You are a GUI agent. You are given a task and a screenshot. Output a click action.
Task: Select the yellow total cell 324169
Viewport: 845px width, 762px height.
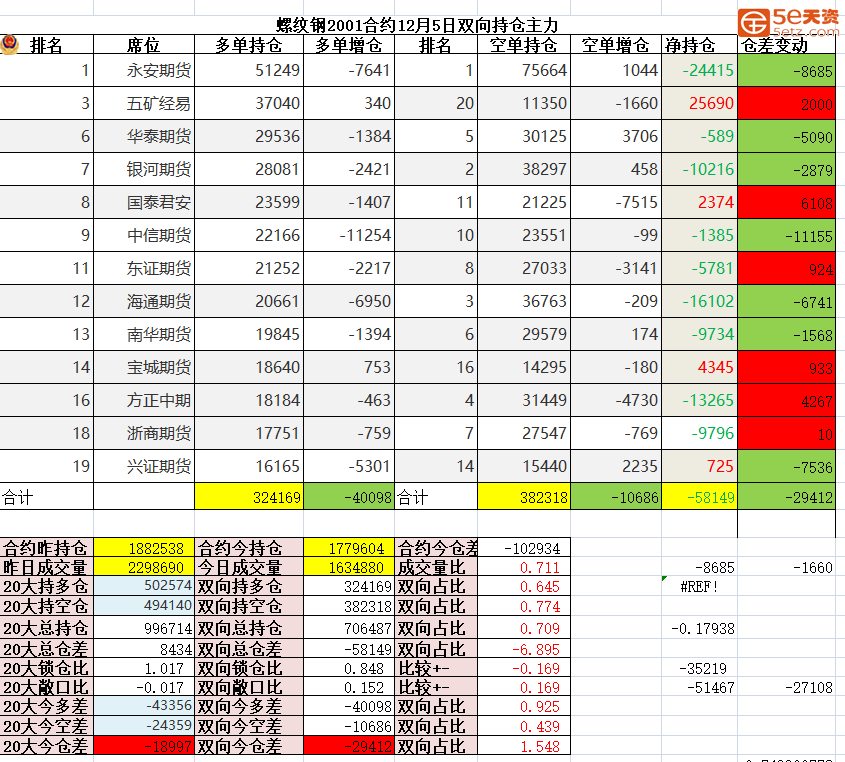tap(249, 496)
